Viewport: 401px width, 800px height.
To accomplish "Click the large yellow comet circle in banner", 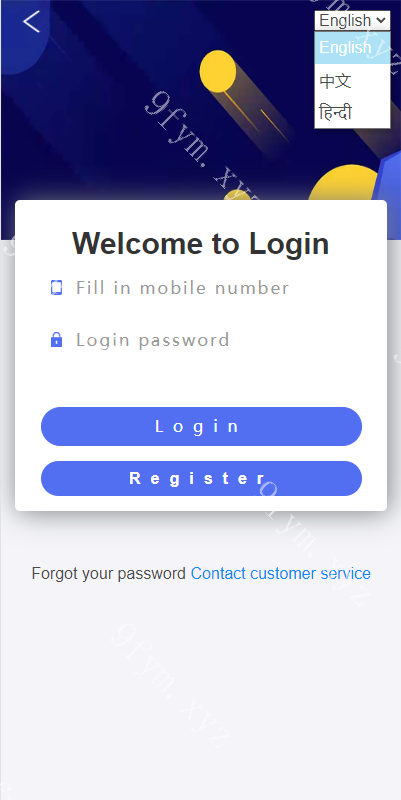I will point(218,71).
